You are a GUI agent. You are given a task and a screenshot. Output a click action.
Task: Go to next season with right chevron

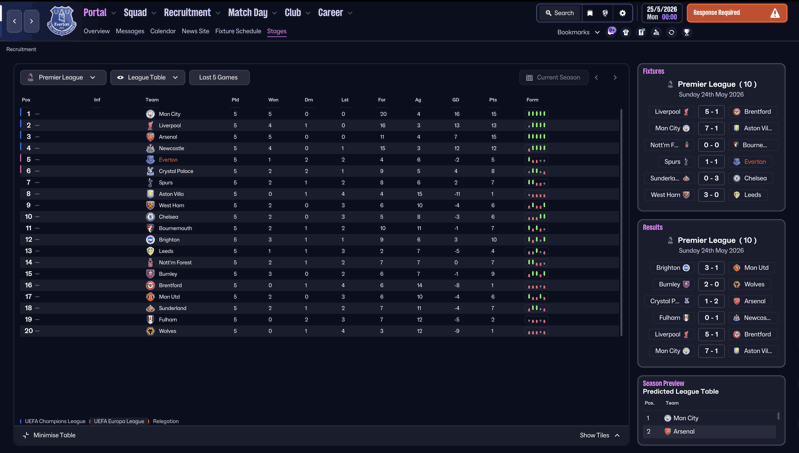click(x=615, y=77)
